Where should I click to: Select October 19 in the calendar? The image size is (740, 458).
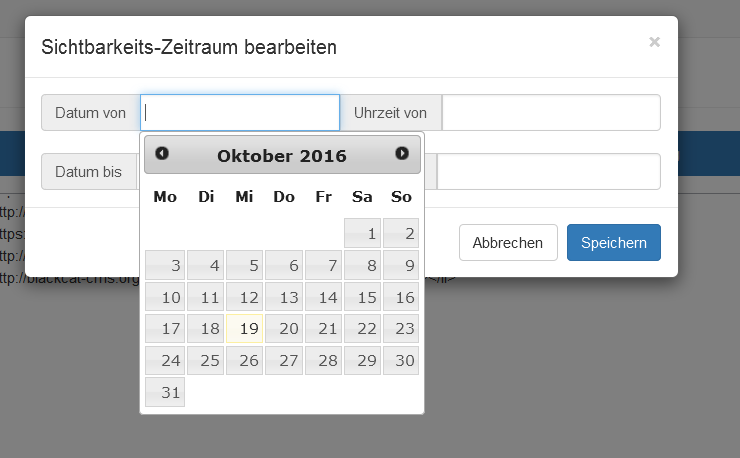[x=245, y=329]
